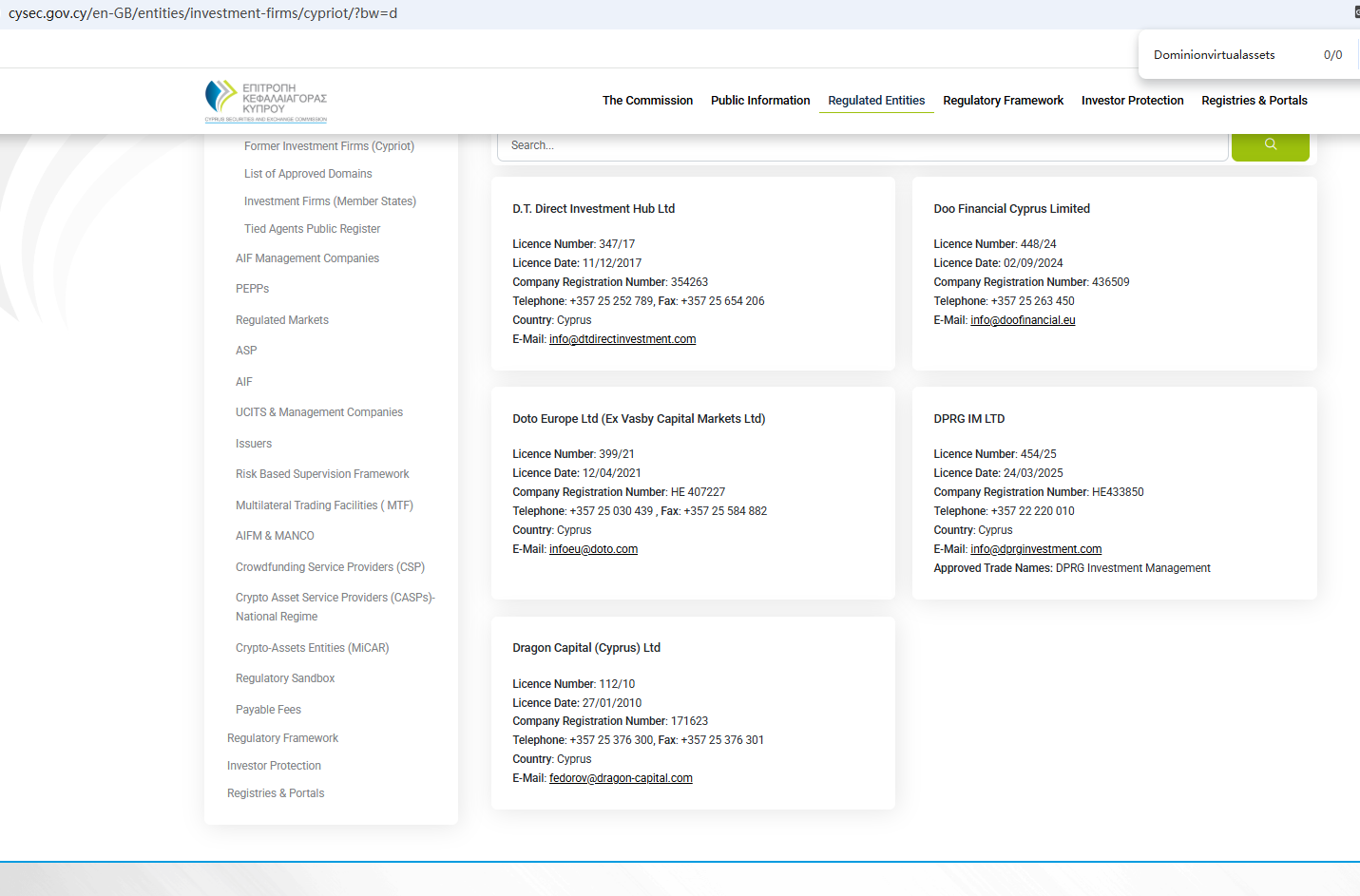Go to Crypto-Assets Entities (MiCAR) sidebar item
The width and height of the screenshot is (1360, 896).
point(312,648)
